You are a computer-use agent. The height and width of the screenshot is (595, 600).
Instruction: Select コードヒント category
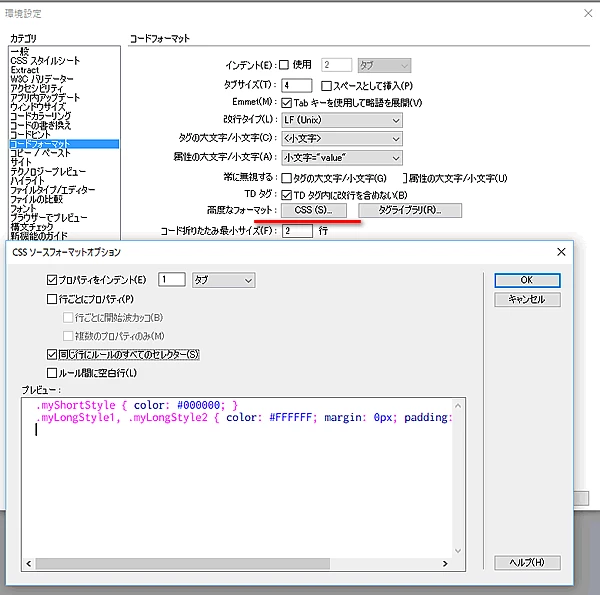30,134
